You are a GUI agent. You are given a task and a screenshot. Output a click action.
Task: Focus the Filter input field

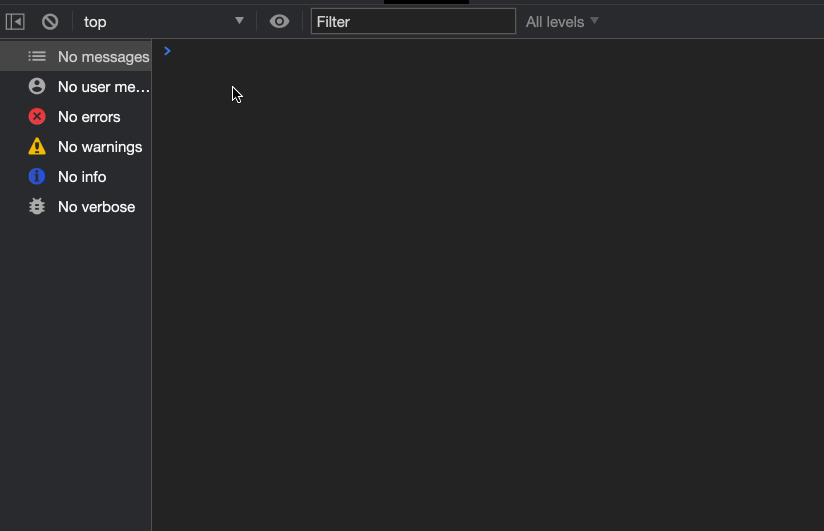coord(413,22)
